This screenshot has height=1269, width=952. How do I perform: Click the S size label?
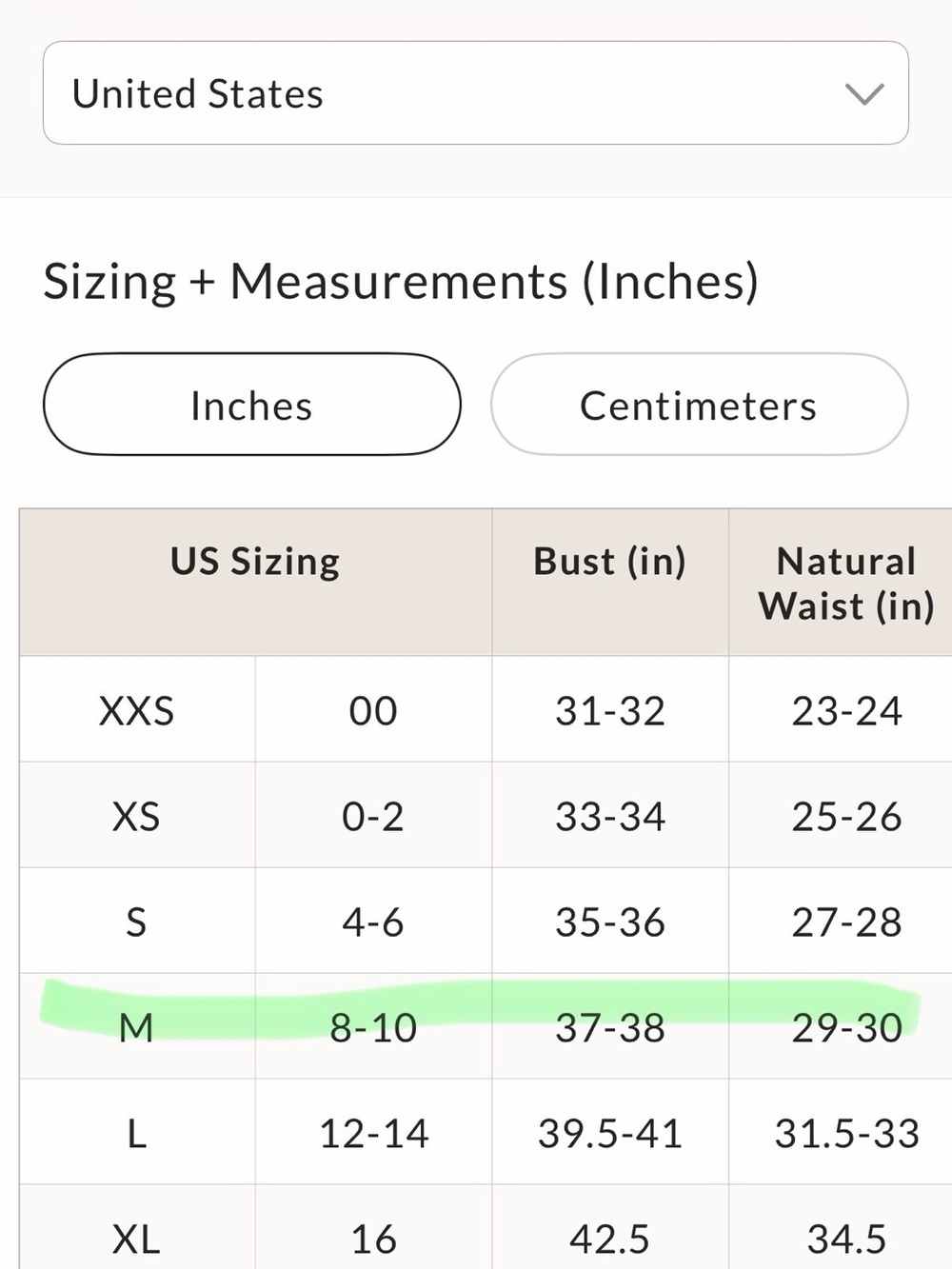coord(137,922)
